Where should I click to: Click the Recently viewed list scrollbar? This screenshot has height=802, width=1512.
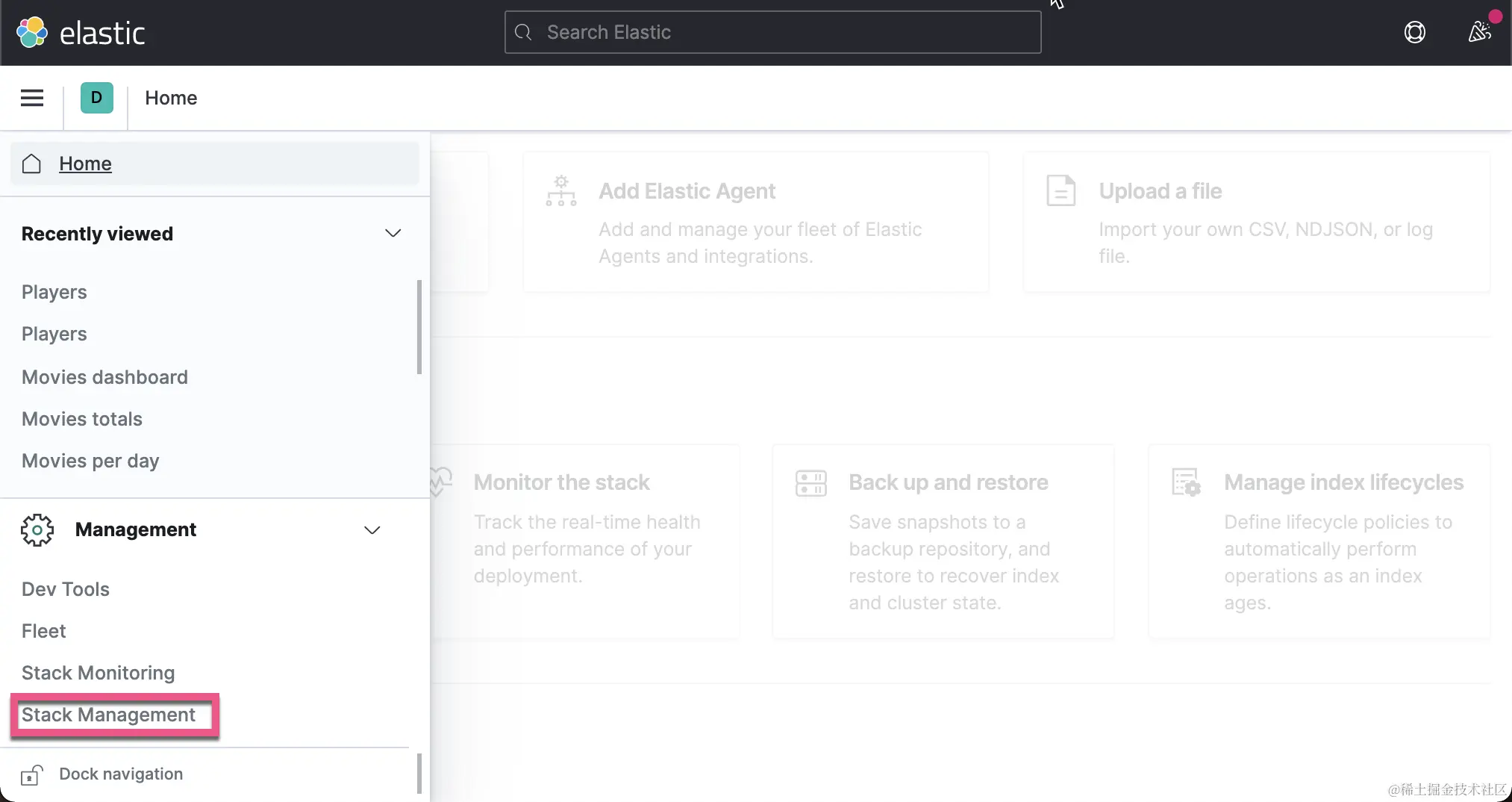[419, 327]
